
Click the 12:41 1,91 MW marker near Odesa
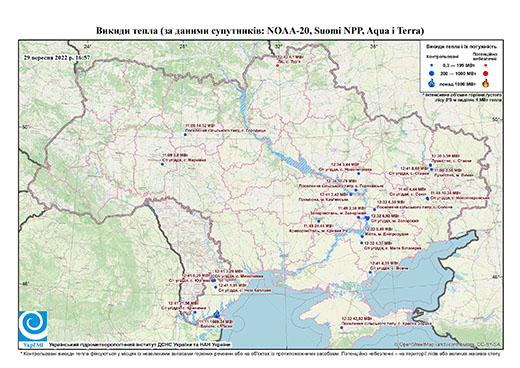215,287
